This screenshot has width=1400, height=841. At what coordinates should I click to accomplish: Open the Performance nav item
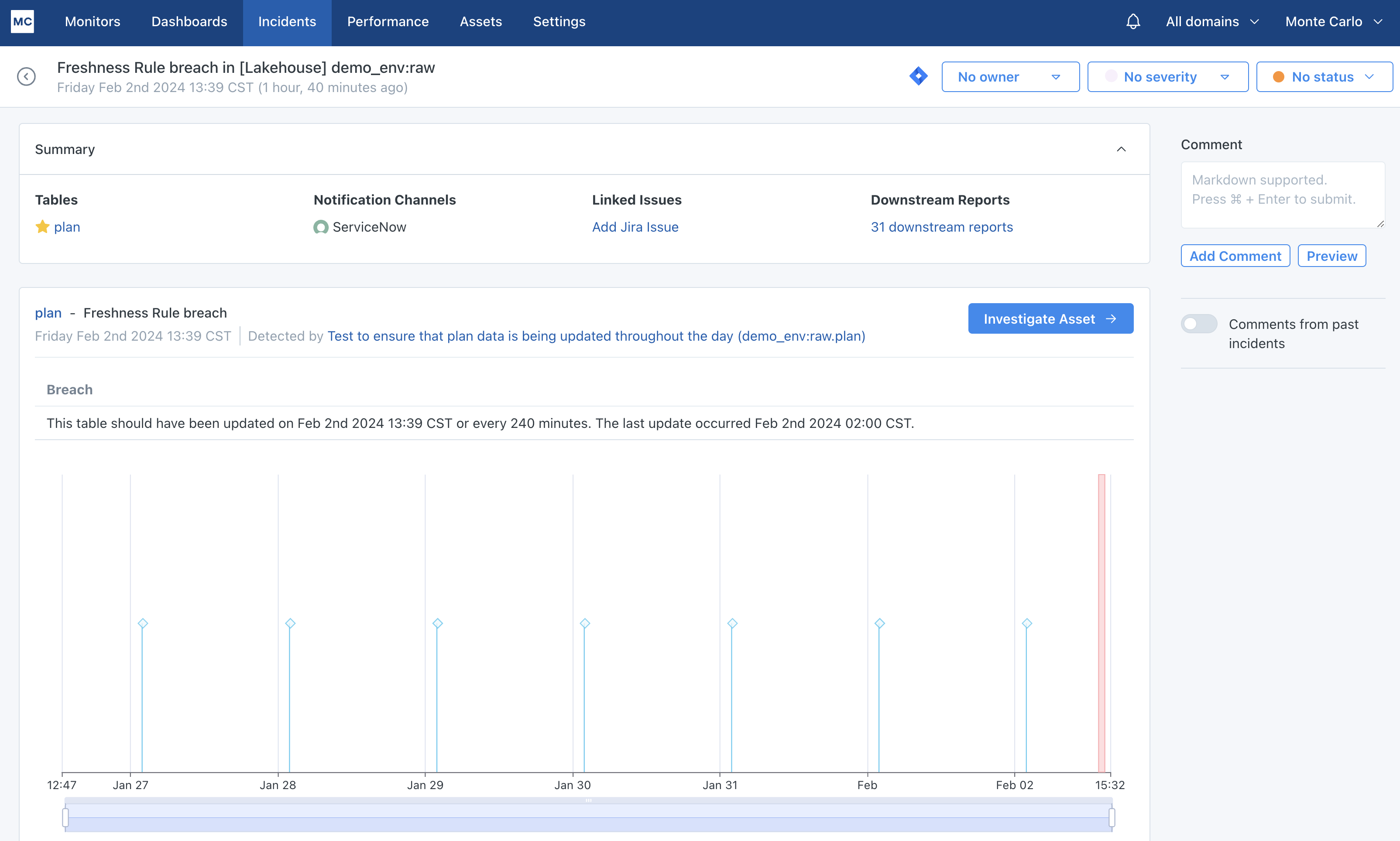tap(388, 21)
